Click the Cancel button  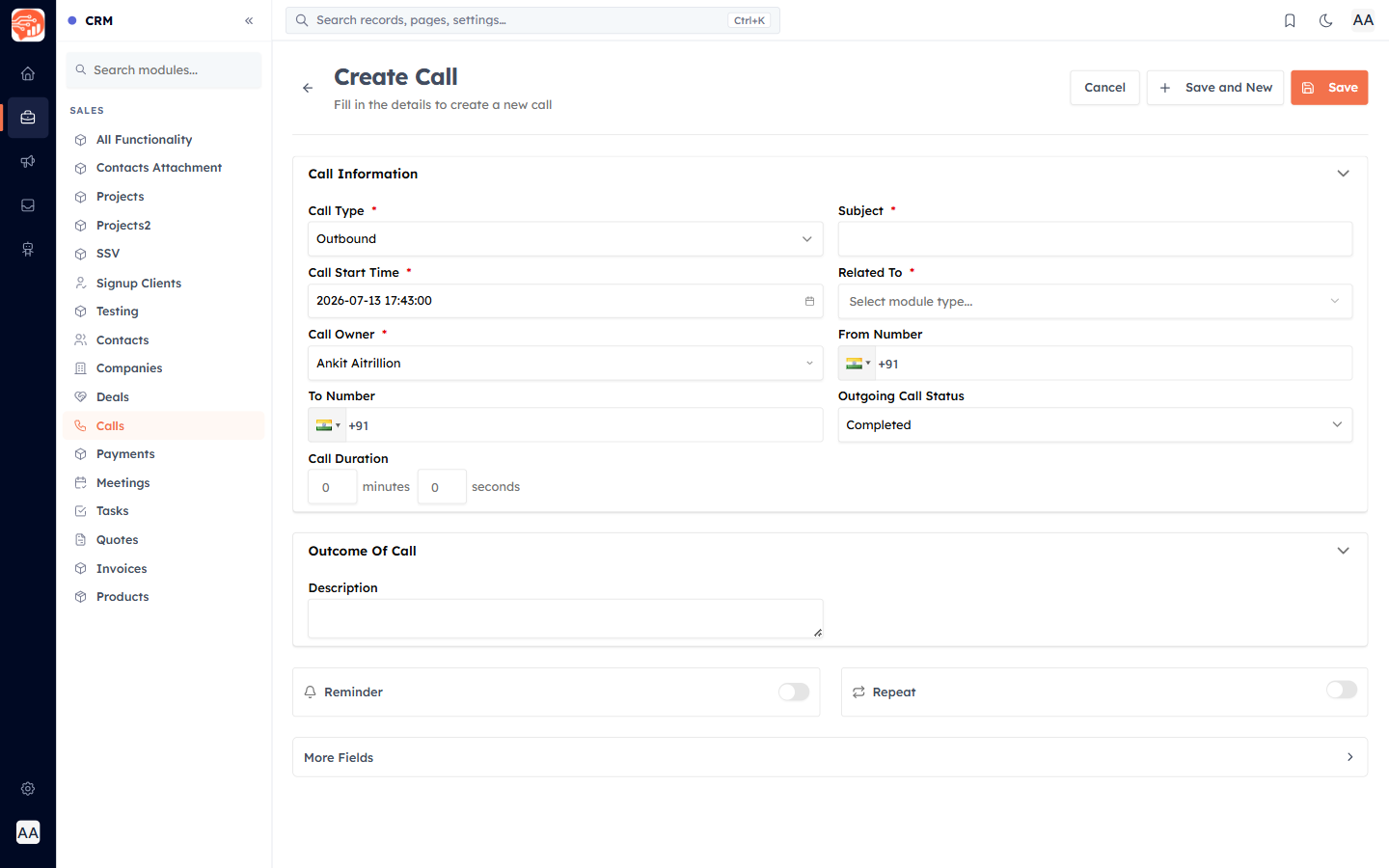(x=1104, y=88)
